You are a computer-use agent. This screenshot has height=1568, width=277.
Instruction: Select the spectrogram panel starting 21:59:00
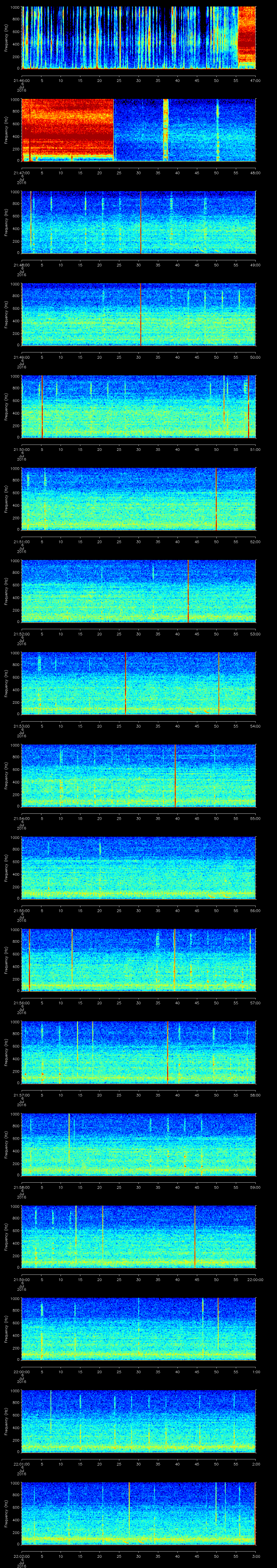coord(139,1237)
